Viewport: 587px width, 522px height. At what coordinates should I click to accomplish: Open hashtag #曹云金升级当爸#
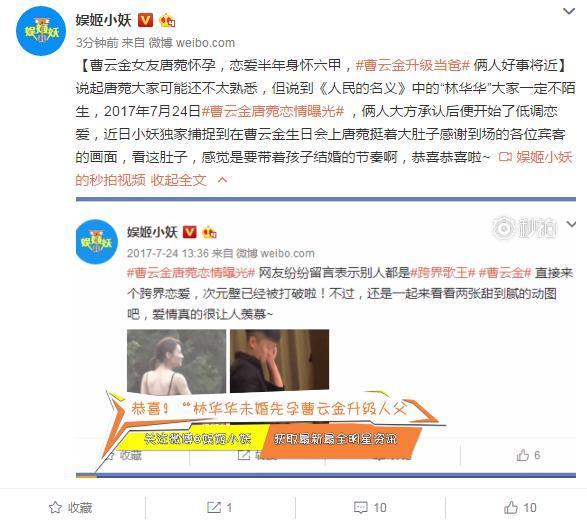[412, 66]
